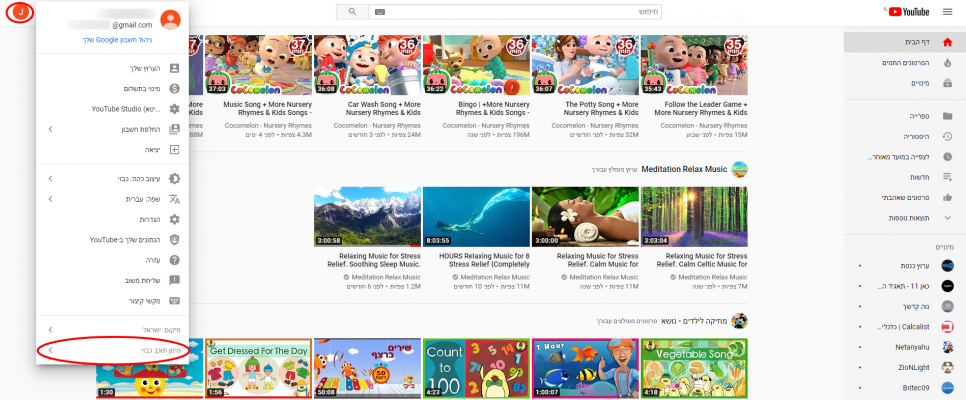Open סרטונים שאהבתי liked videos thumb icon

pos(948,197)
